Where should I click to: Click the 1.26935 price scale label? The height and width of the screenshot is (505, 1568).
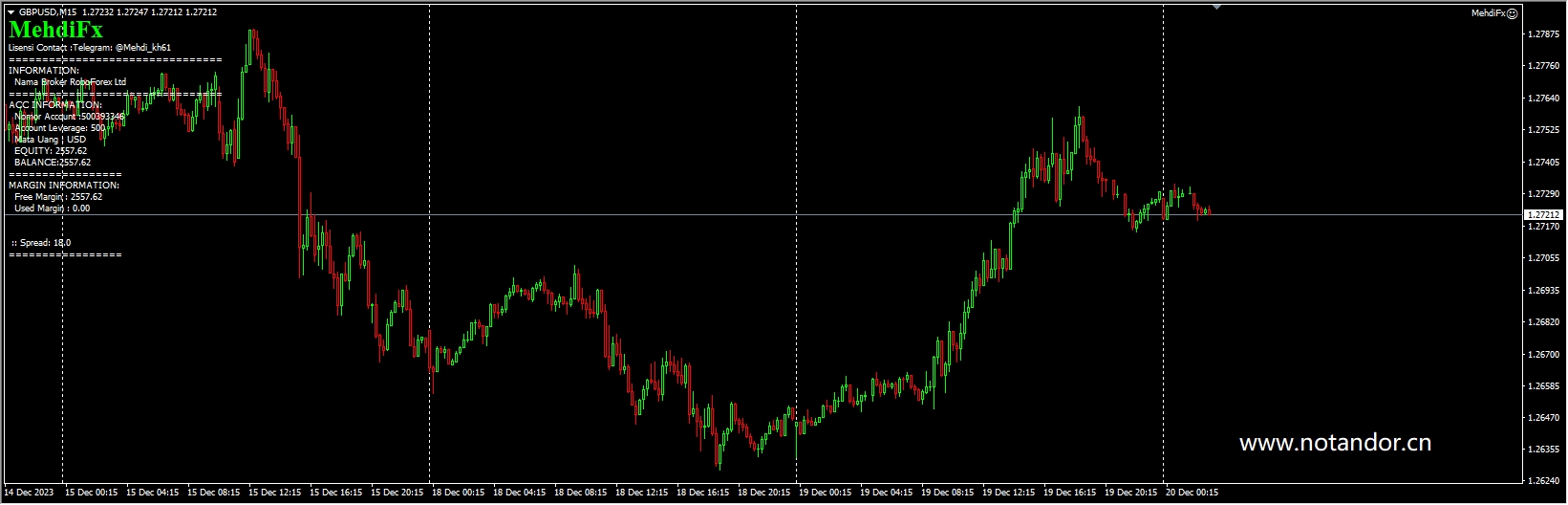point(1544,291)
